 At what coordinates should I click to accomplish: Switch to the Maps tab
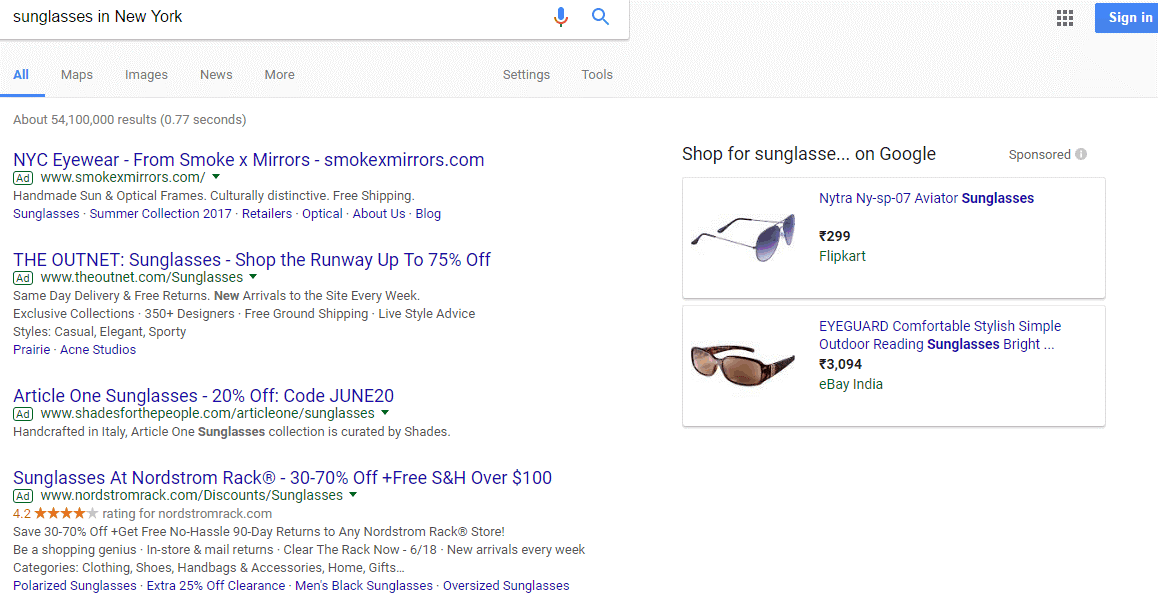pos(77,75)
